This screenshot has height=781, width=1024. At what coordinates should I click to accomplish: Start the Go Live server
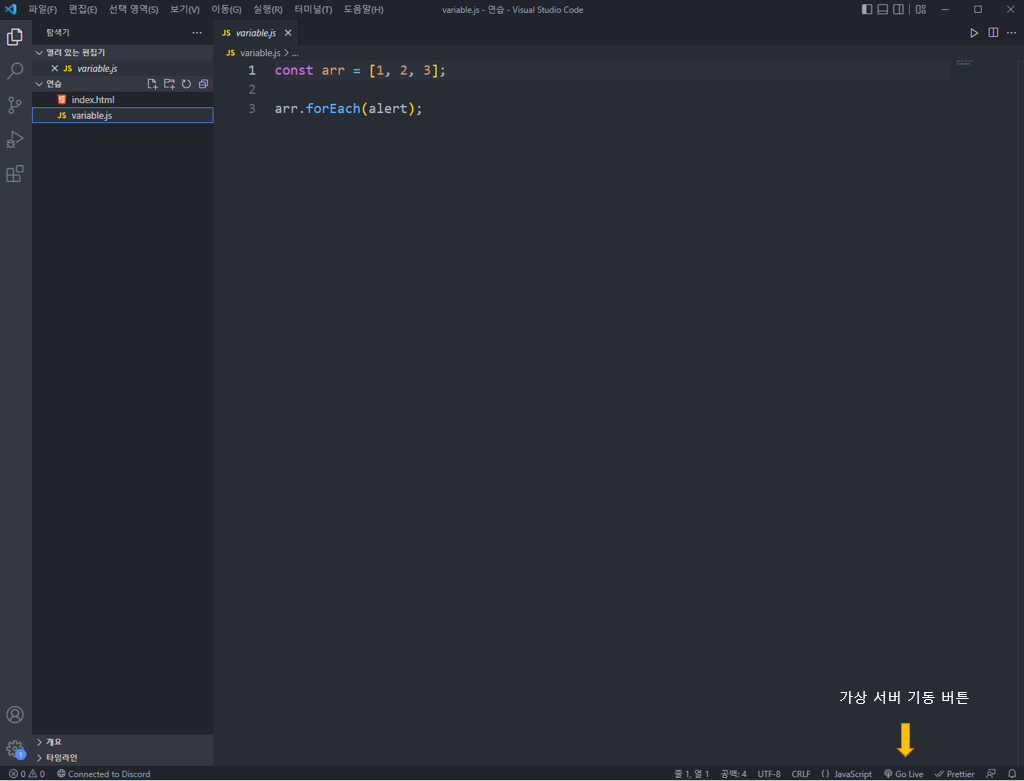tap(903, 774)
